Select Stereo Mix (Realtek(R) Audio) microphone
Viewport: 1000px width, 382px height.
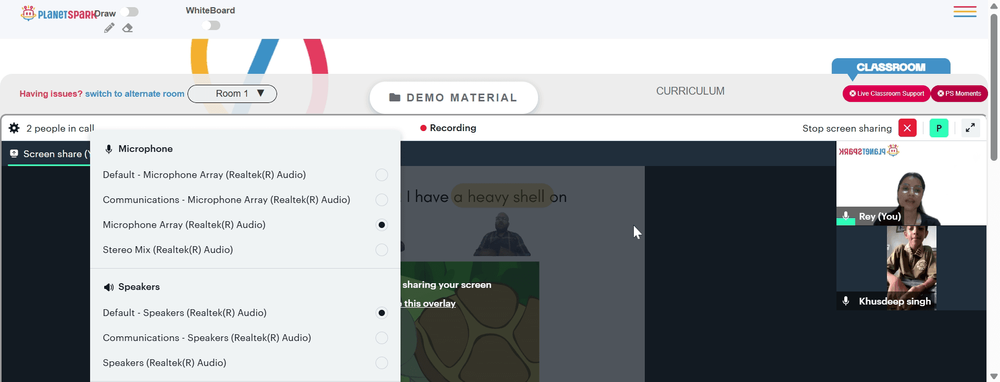coord(245,250)
